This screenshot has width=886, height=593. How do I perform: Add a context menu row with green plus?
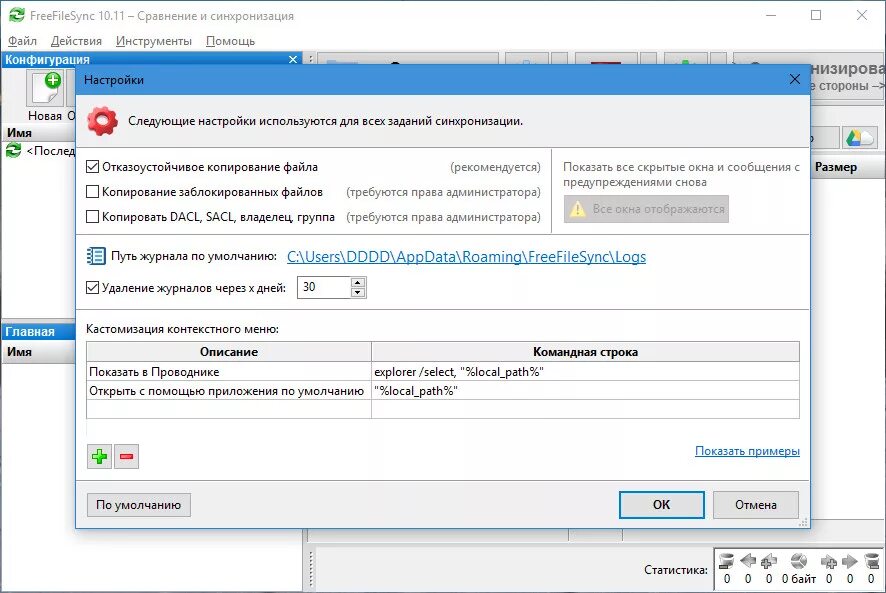coord(99,456)
